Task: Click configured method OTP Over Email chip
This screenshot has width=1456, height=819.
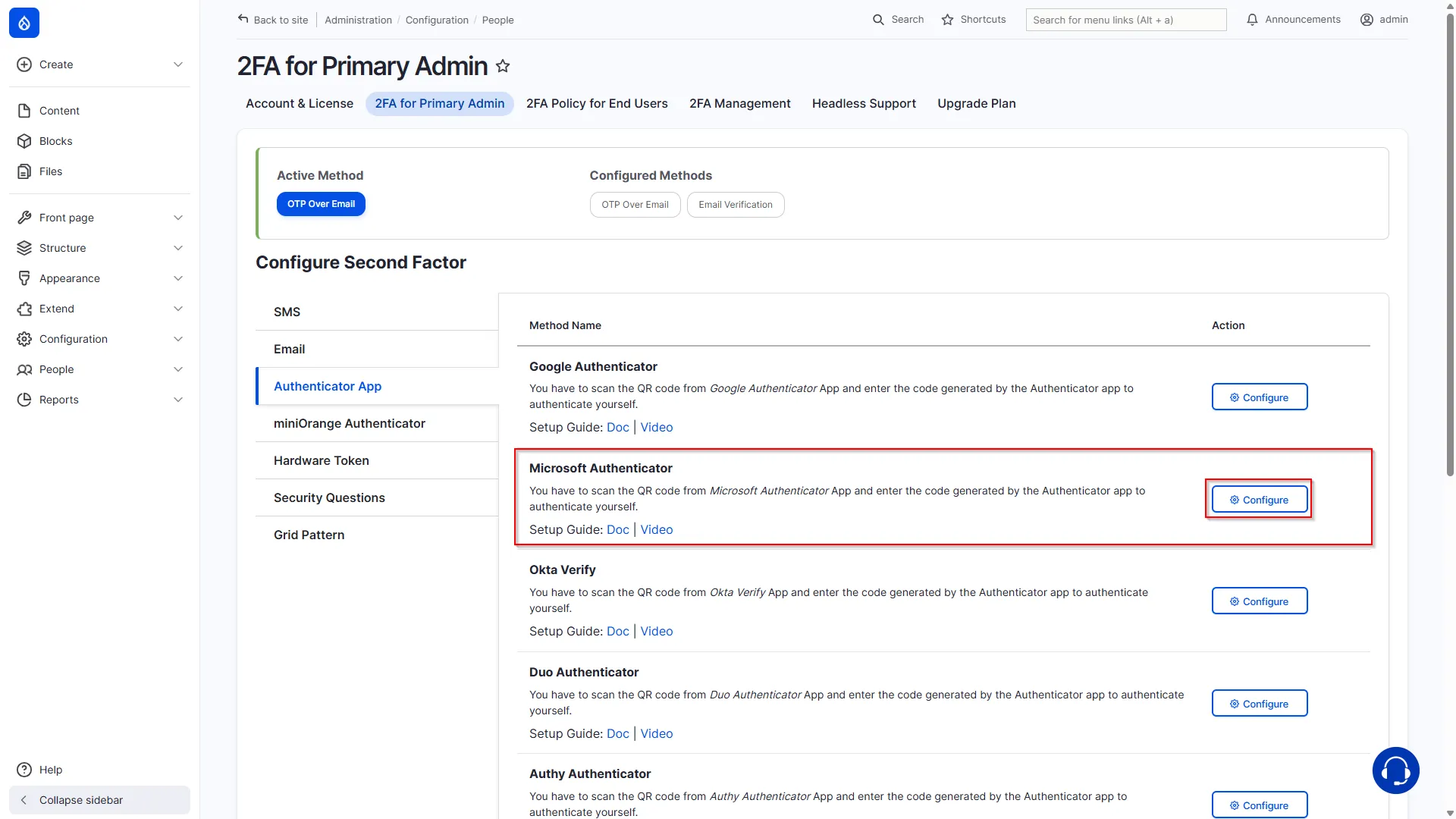Action: pyautogui.click(x=635, y=205)
